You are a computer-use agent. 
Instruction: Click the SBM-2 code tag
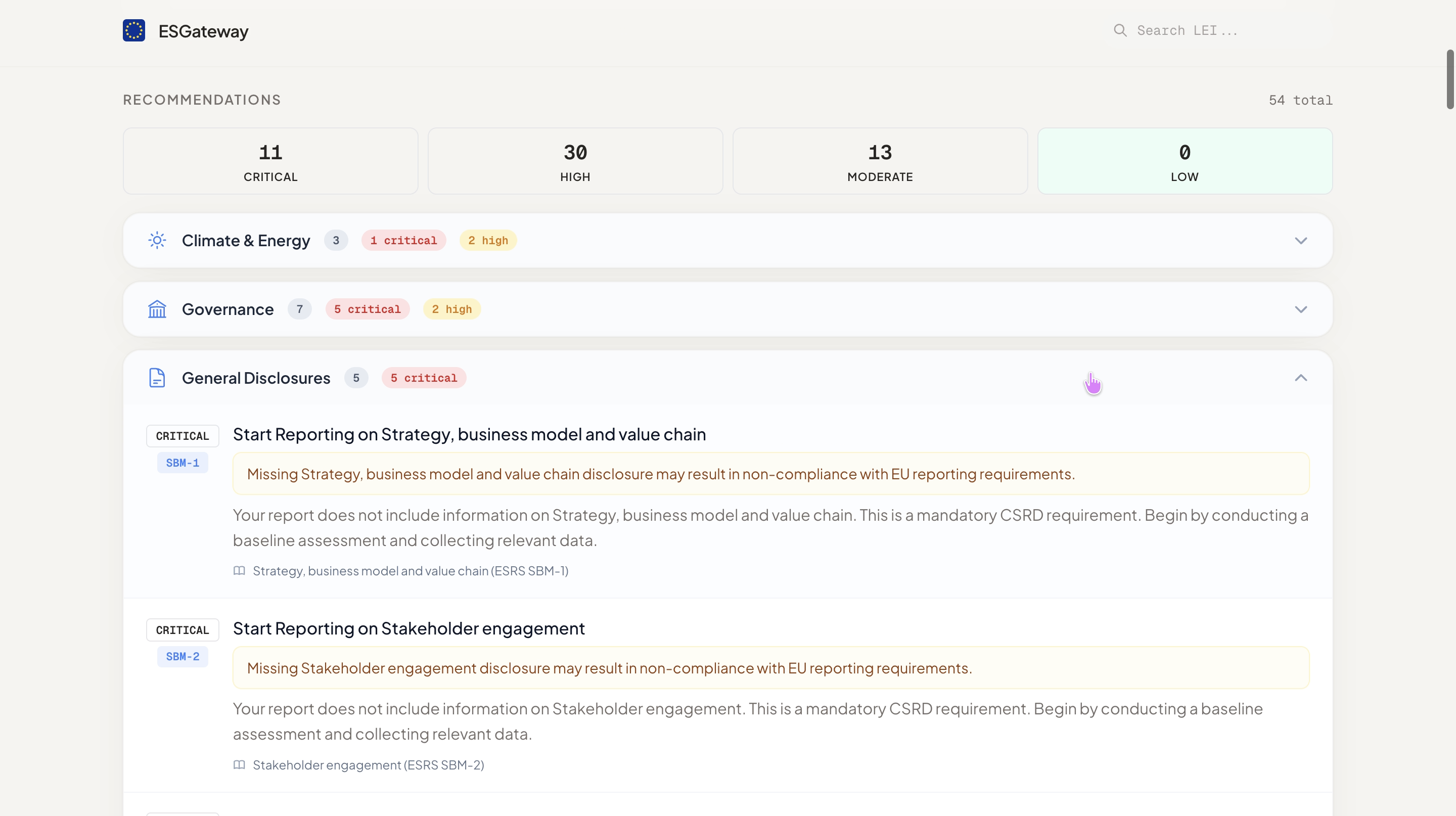[x=182, y=657]
